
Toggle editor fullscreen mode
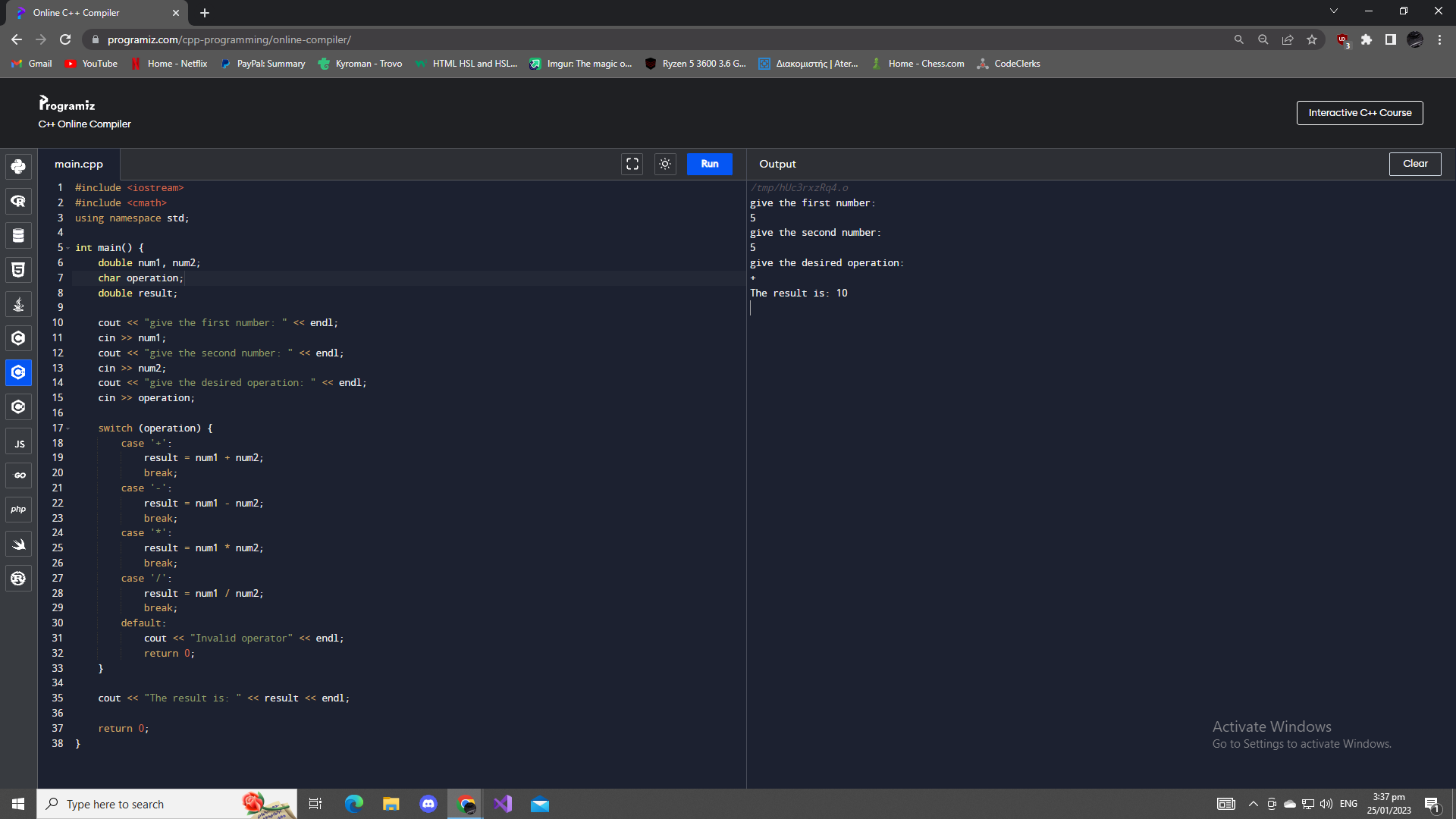[632, 164]
